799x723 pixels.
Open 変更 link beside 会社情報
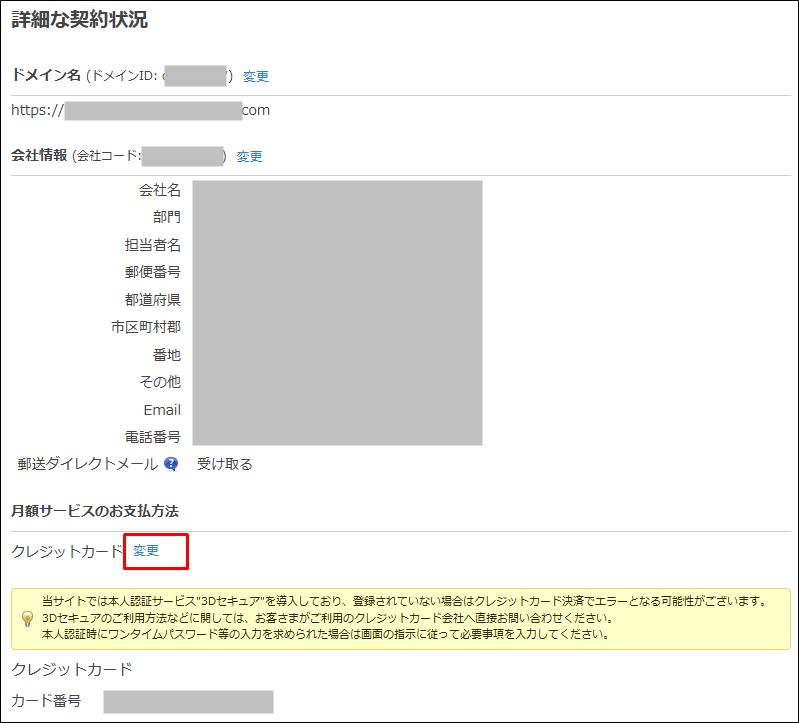click(x=249, y=156)
